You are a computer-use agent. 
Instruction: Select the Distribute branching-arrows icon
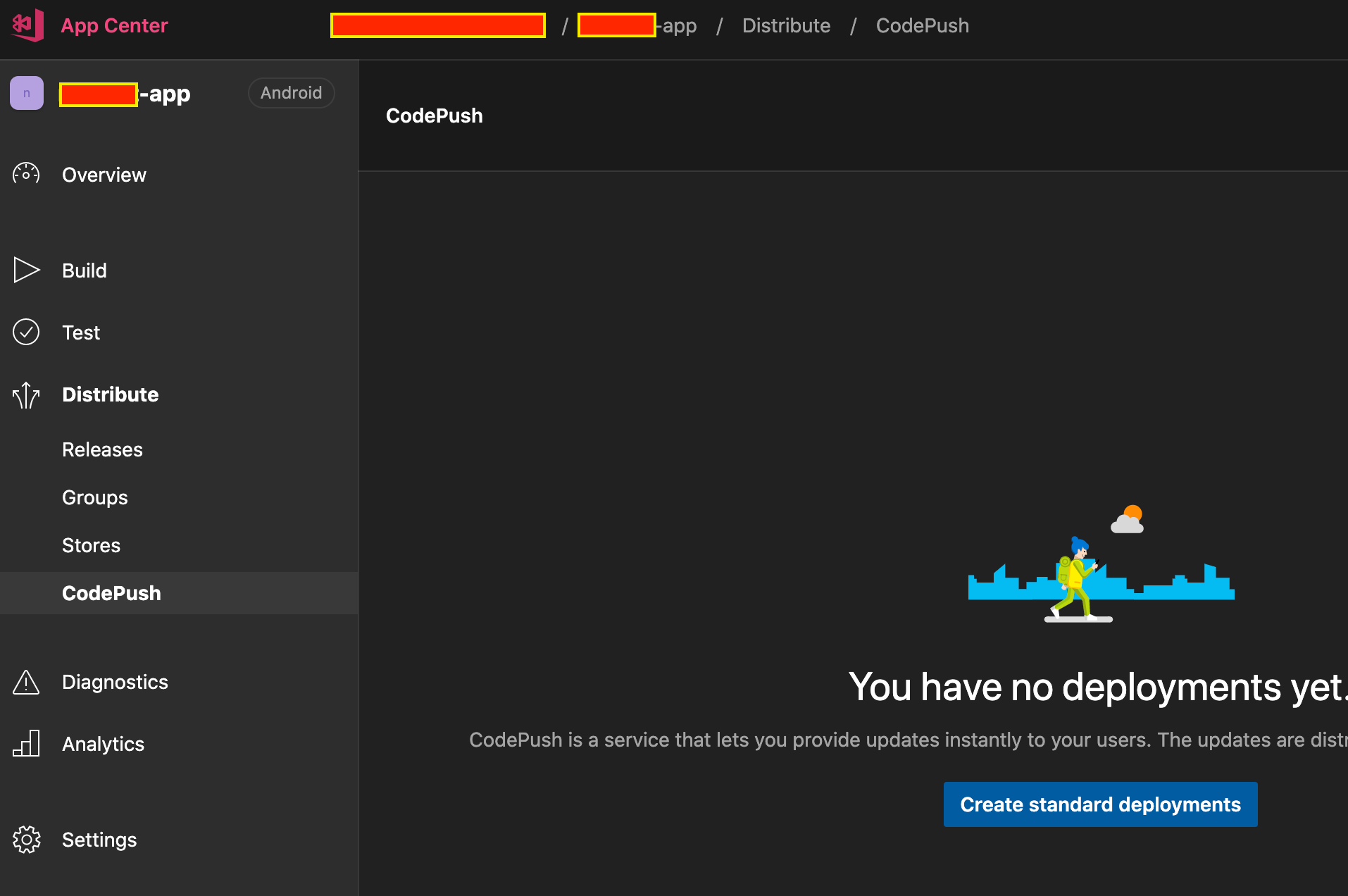point(26,394)
